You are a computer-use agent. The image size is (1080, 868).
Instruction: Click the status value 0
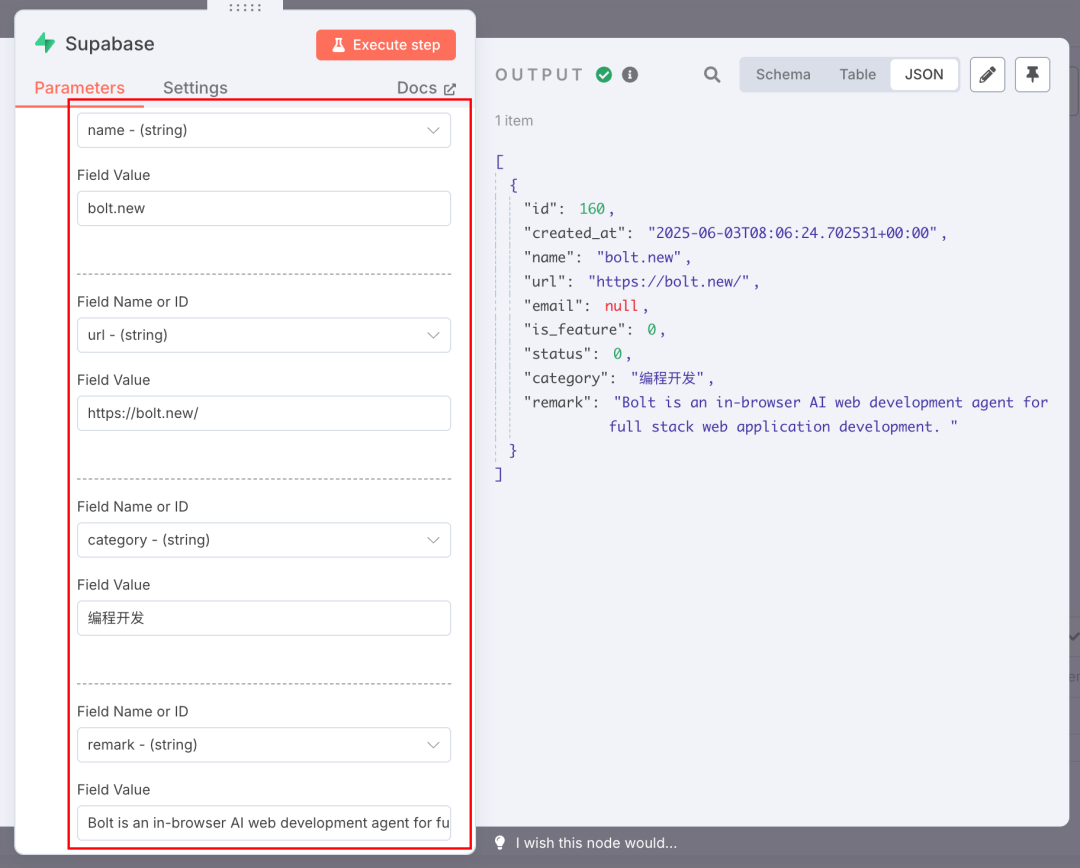[x=617, y=354]
